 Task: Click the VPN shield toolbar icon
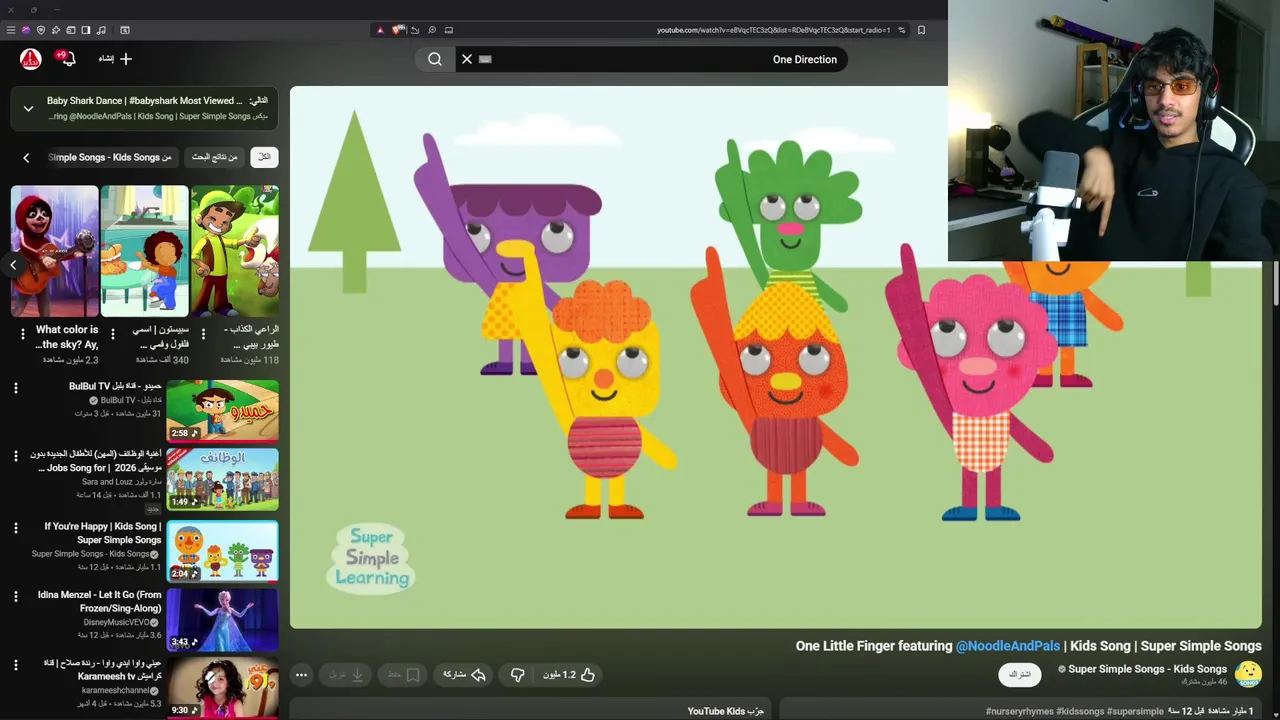pyautogui.click(x=41, y=30)
